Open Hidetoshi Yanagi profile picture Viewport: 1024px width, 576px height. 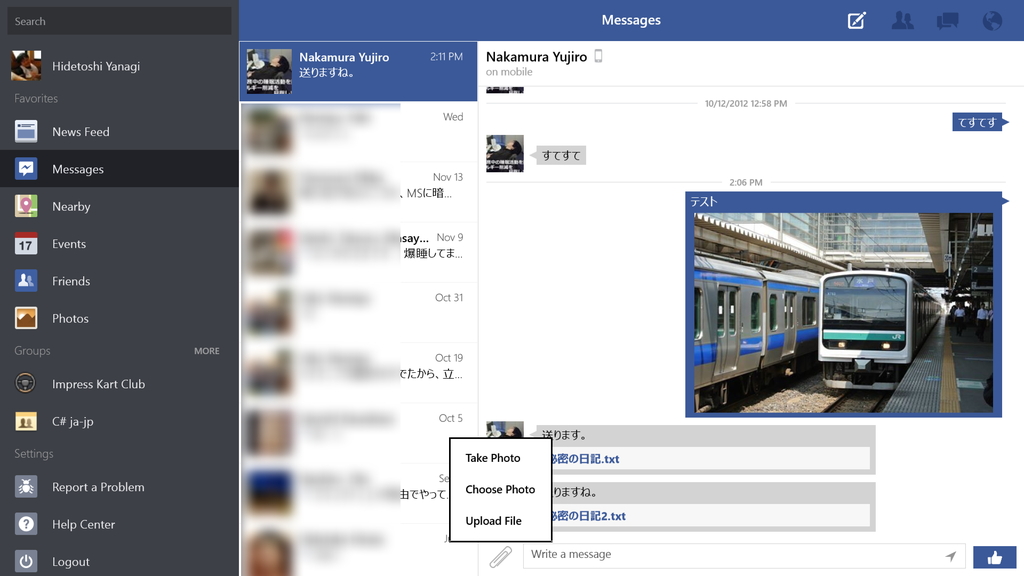click(x=26, y=65)
